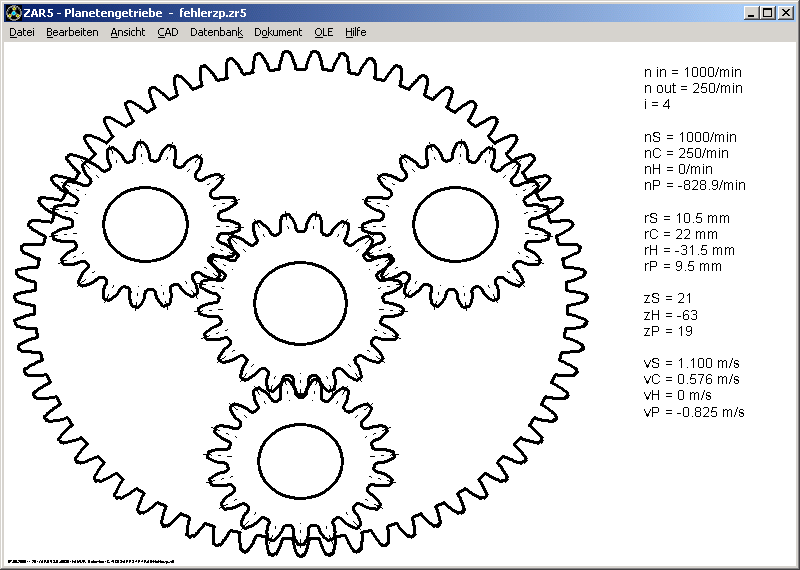Open the Bearbeiten menu
Viewport: 800px width, 570px height.
click(72, 32)
